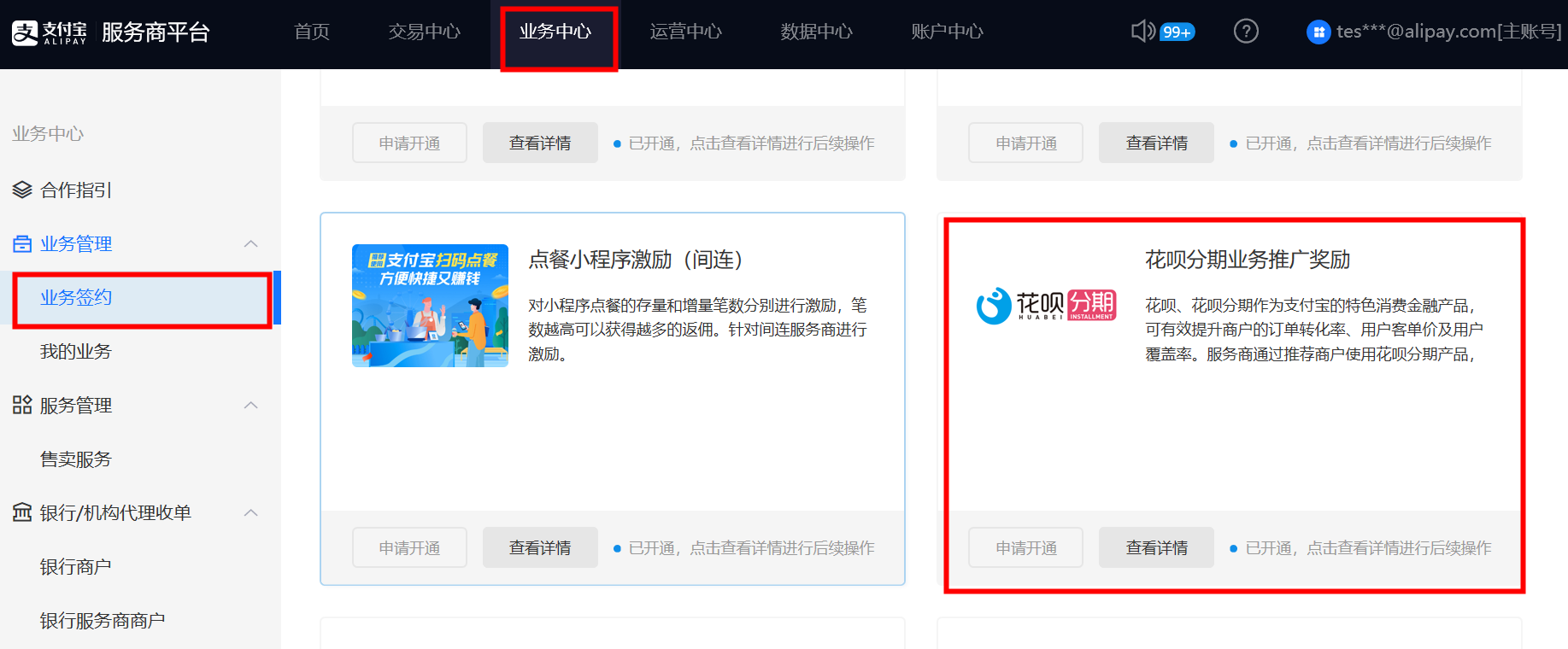The width and height of the screenshot is (1568, 649).
Task: Select 业务签约 in the sidebar
Action: (140, 297)
